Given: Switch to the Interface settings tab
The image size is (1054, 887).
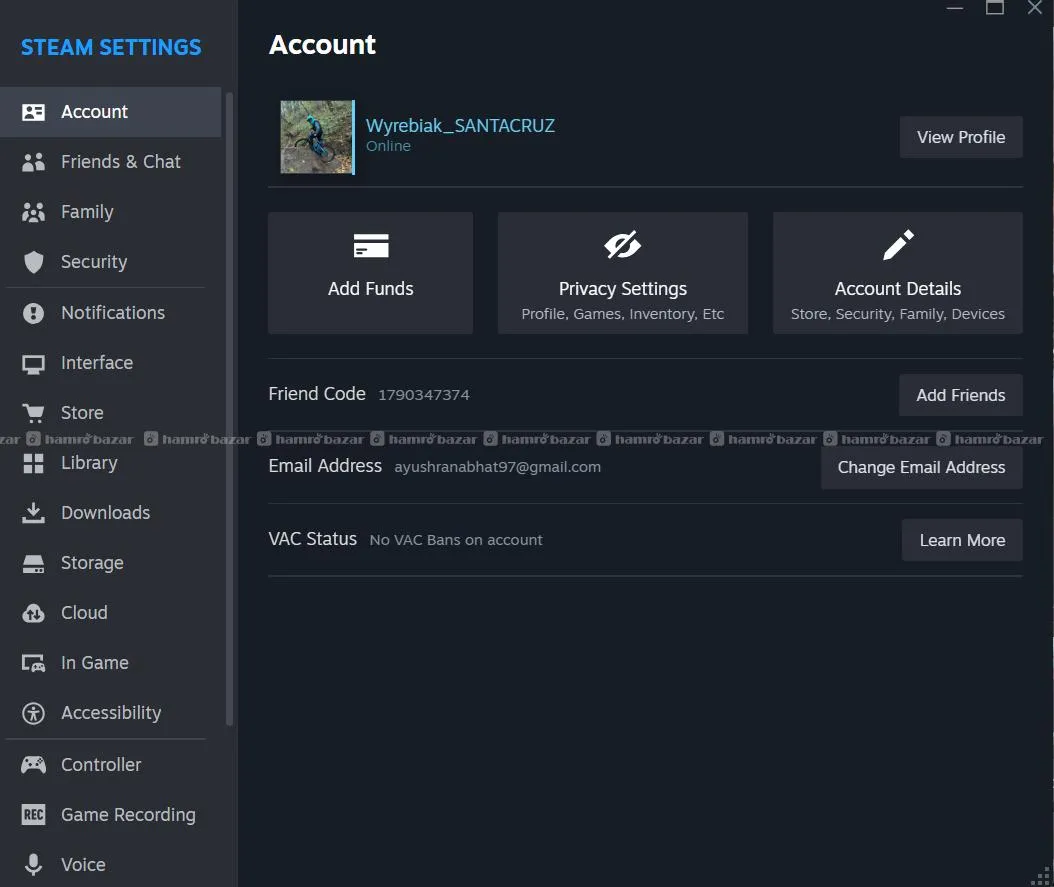Looking at the screenshot, I should coord(97,363).
